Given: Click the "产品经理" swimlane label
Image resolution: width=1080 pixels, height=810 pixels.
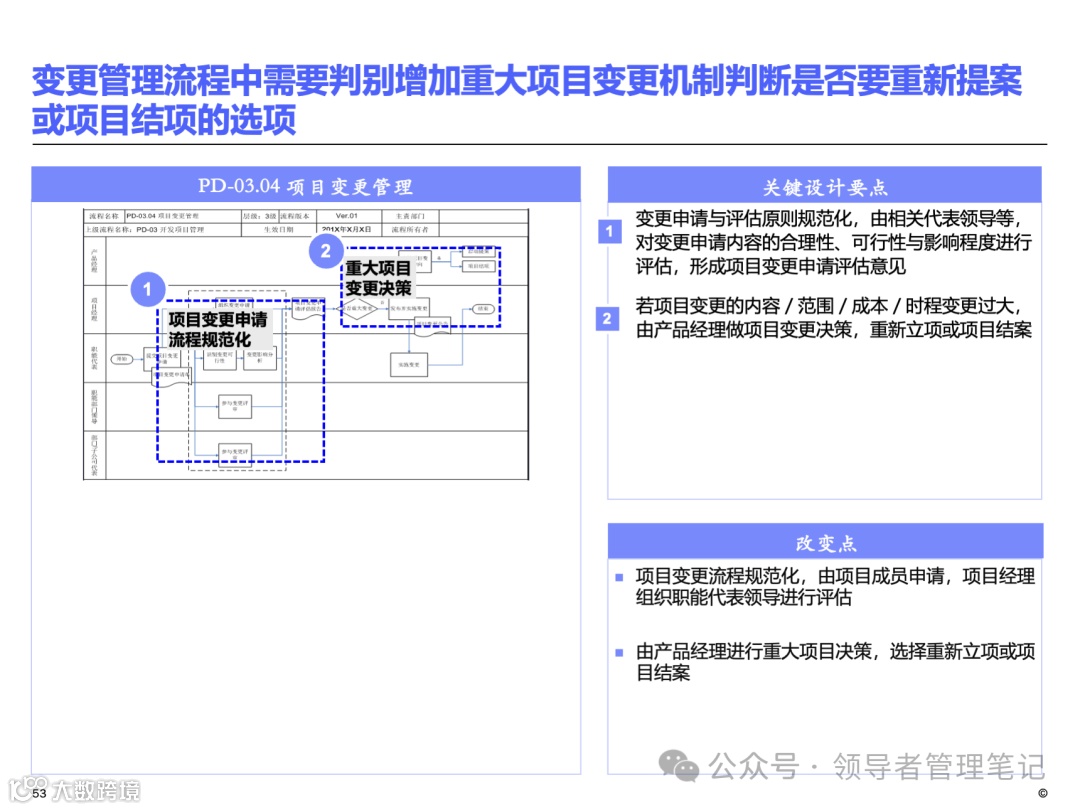Looking at the screenshot, I should point(94,261).
